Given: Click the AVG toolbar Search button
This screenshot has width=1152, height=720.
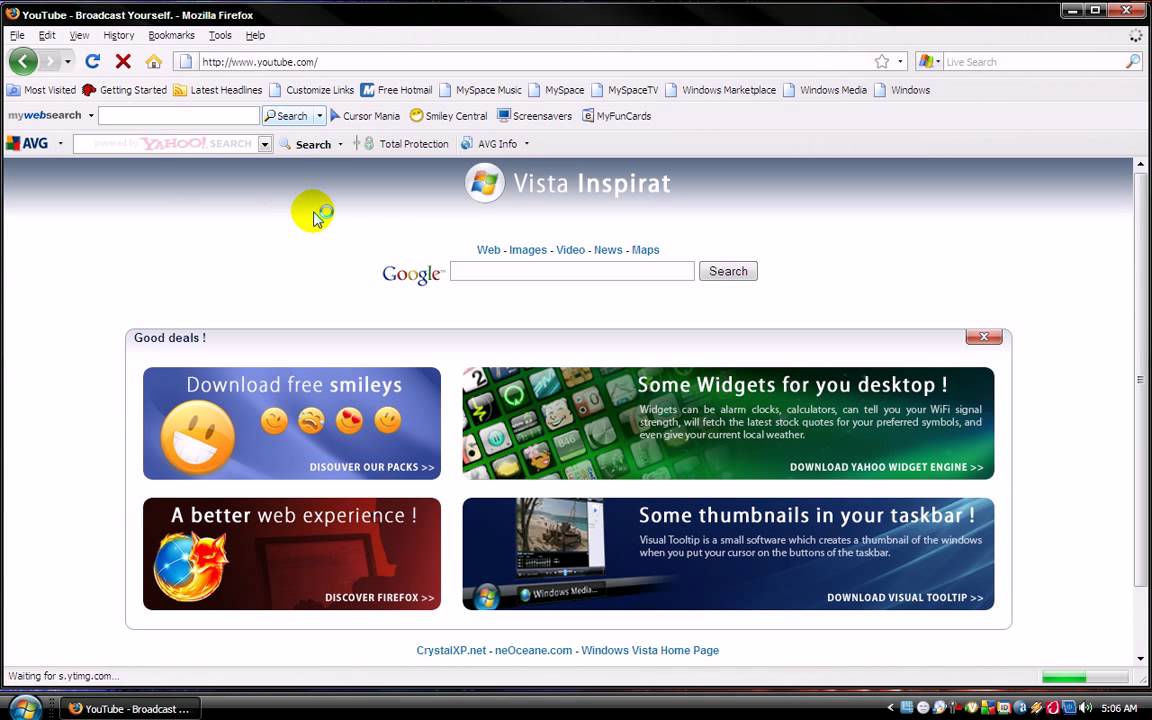Looking at the screenshot, I should 306,144.
